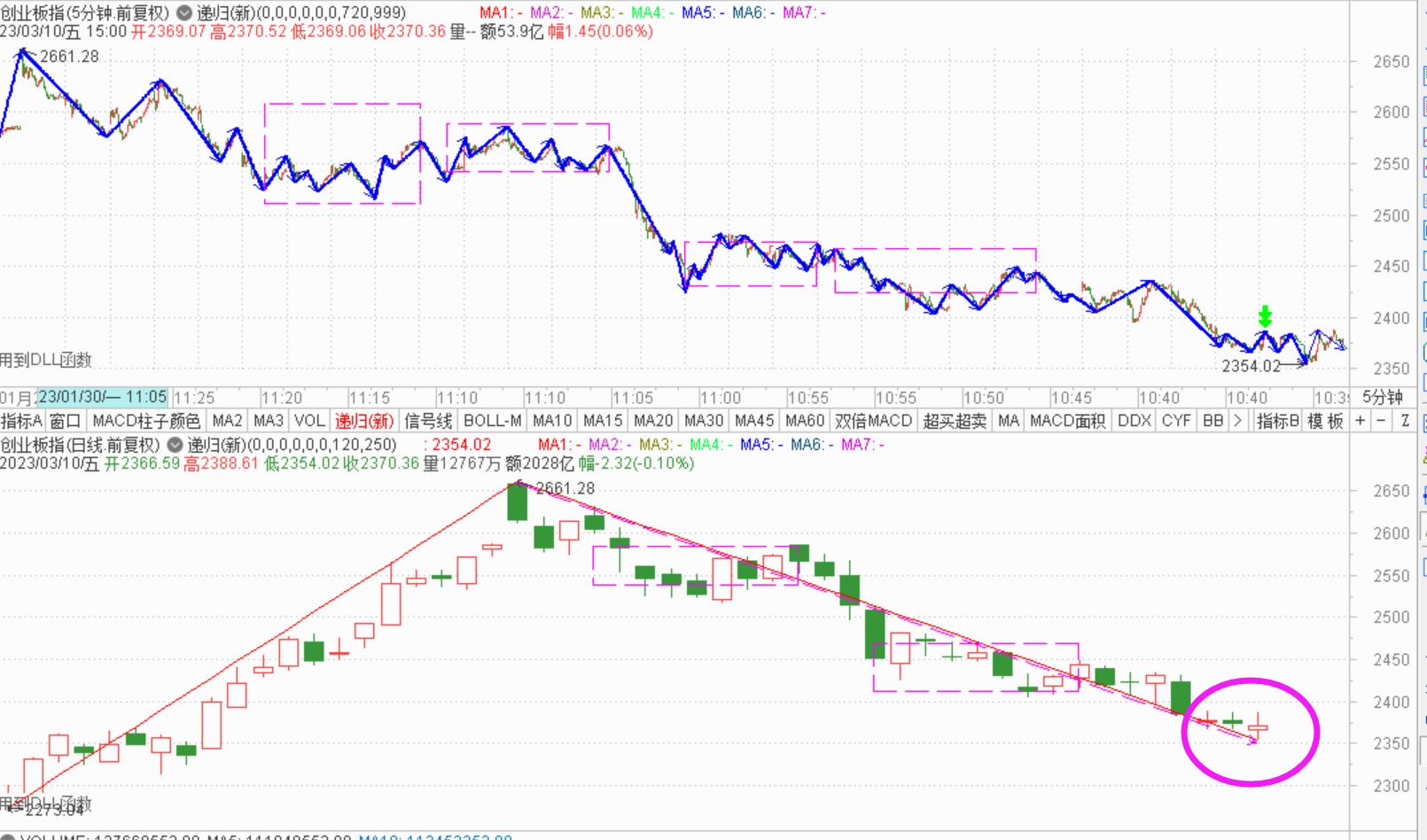Click the Z button beside the minus
The width and height of the screenshot is (1427, 840).
1405,421
